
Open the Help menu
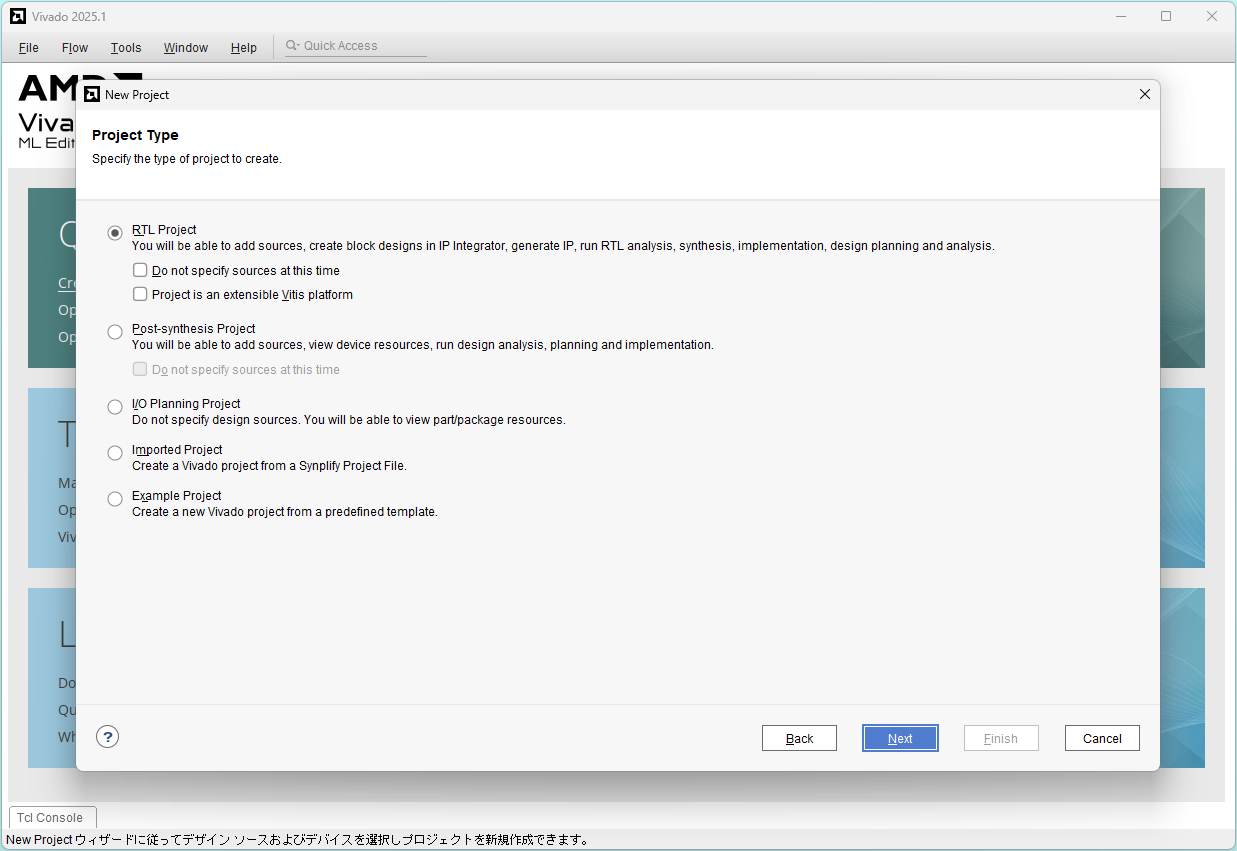click(x=244, y=48)
